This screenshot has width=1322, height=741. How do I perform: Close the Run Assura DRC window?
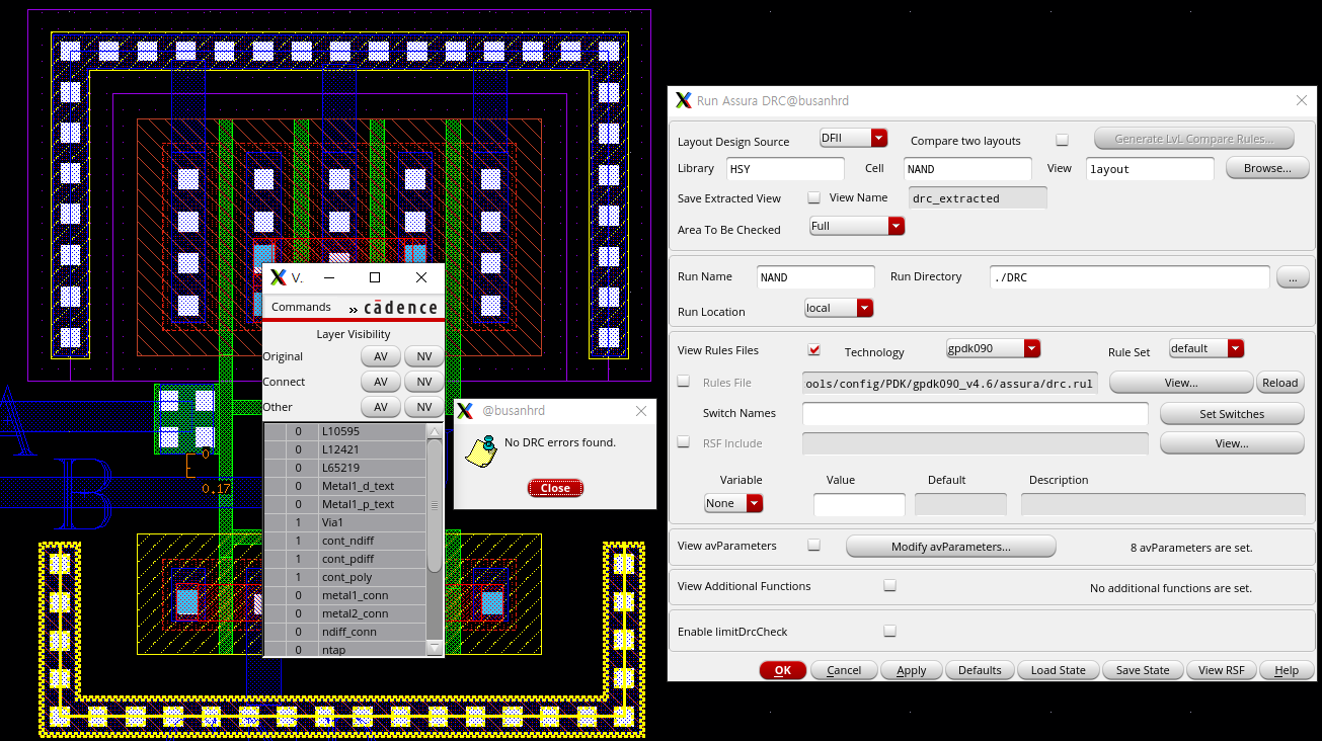coord(1301,100)
